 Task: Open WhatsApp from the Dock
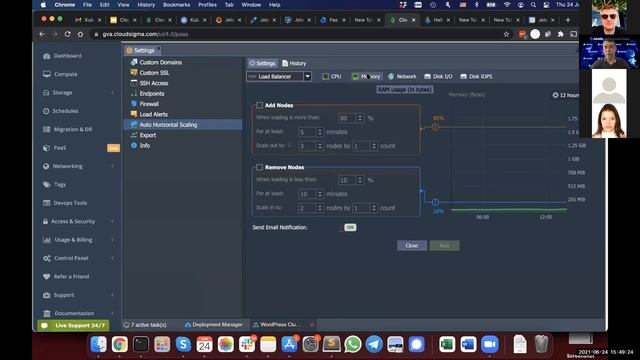(x=353, y=344)
